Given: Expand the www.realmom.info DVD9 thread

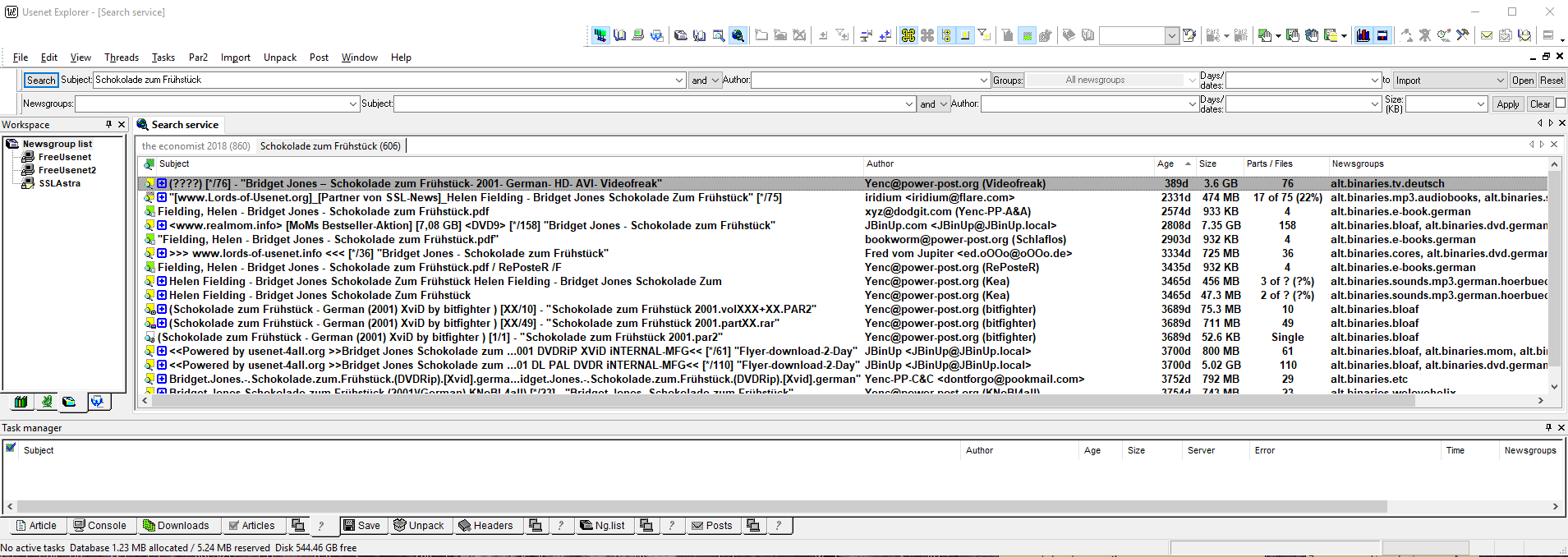Looking at the screenshot, I should (x=162, y=226).
